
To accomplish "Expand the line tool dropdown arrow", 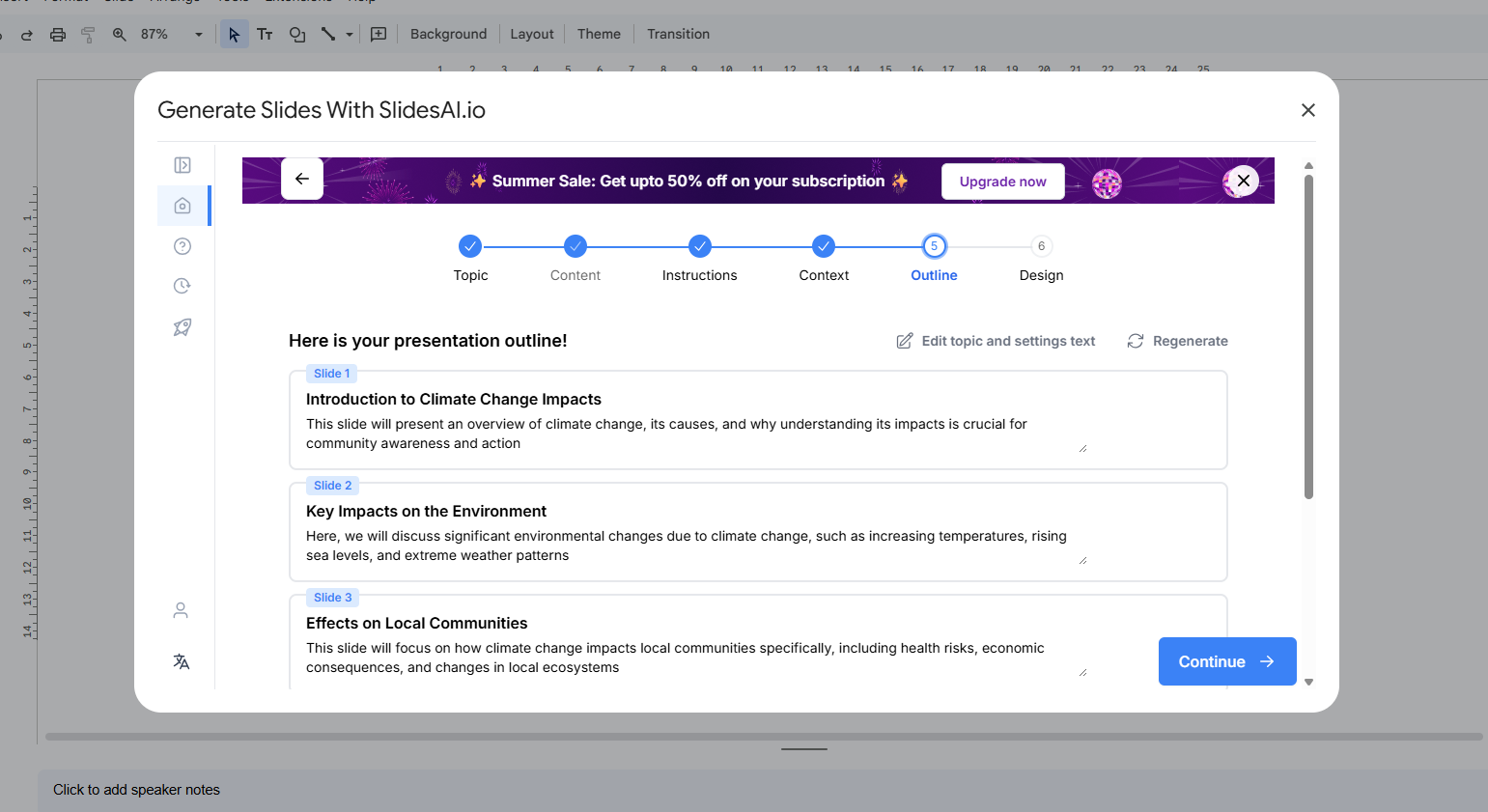I will (350, 34).
